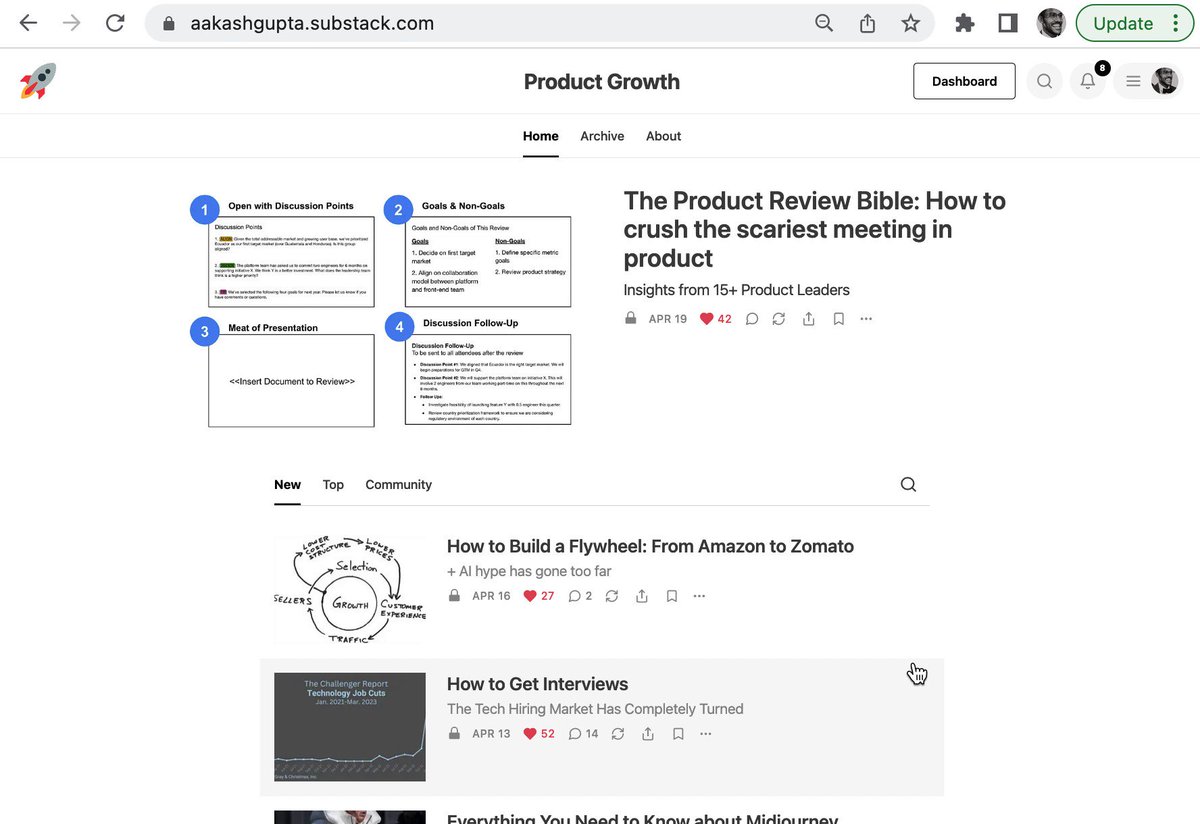Open more options for the Flywheel post
The width and height of the screenshot is (1200, 824).
(699, 596)
